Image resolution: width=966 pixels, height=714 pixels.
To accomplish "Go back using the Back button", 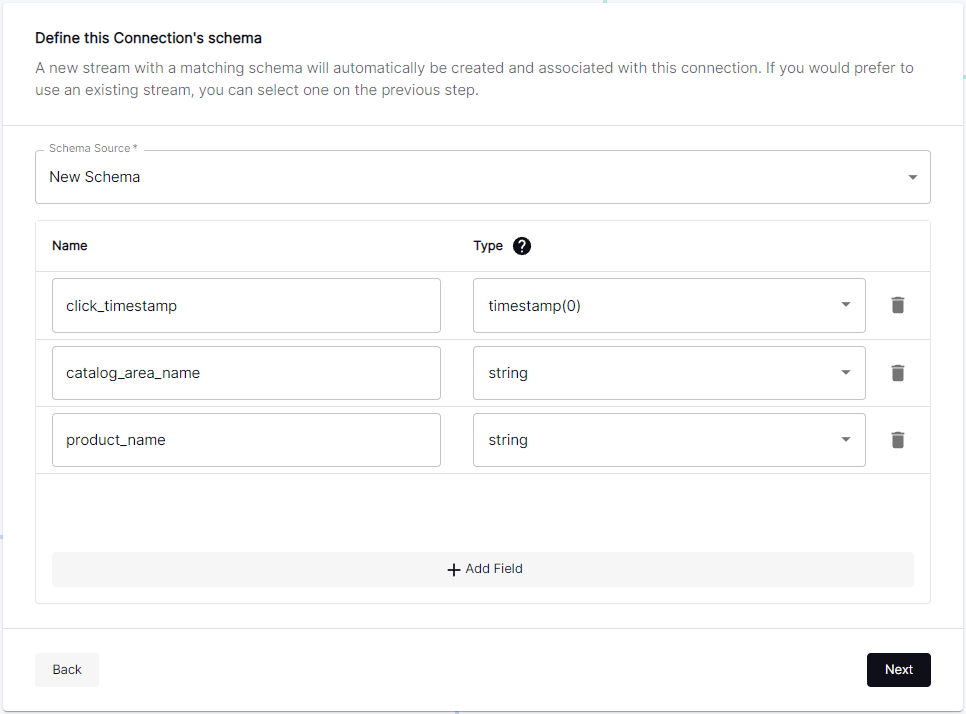I will [x=67, y=670].
